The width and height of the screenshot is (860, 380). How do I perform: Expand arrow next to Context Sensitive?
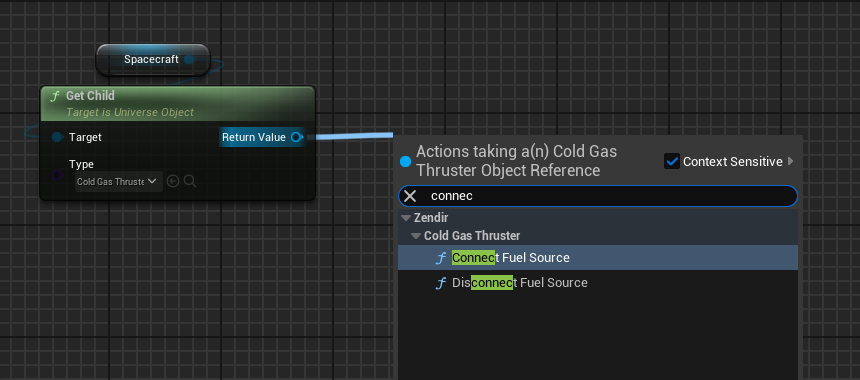[x=790, y=161]
